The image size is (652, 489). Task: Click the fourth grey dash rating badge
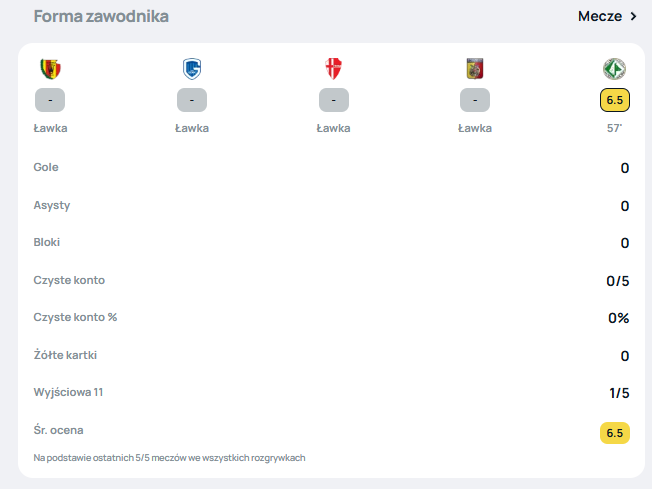coord(475,100)
